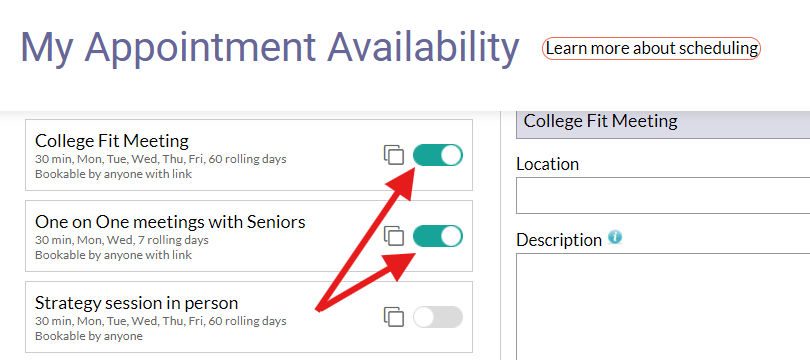Select the College Fit Meeting list title

pos(112,140)
